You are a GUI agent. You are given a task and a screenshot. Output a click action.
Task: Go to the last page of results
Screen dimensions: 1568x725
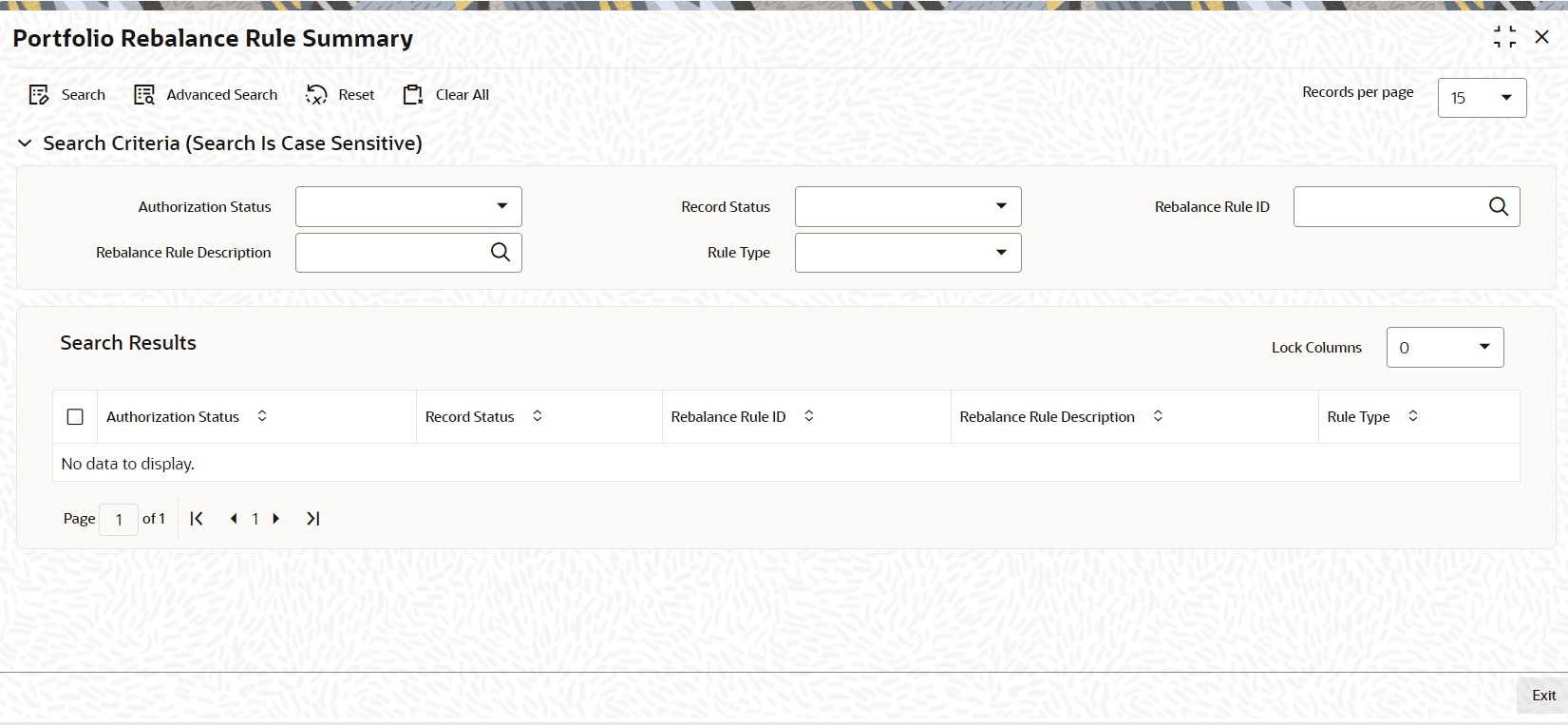tap(312, 519)
